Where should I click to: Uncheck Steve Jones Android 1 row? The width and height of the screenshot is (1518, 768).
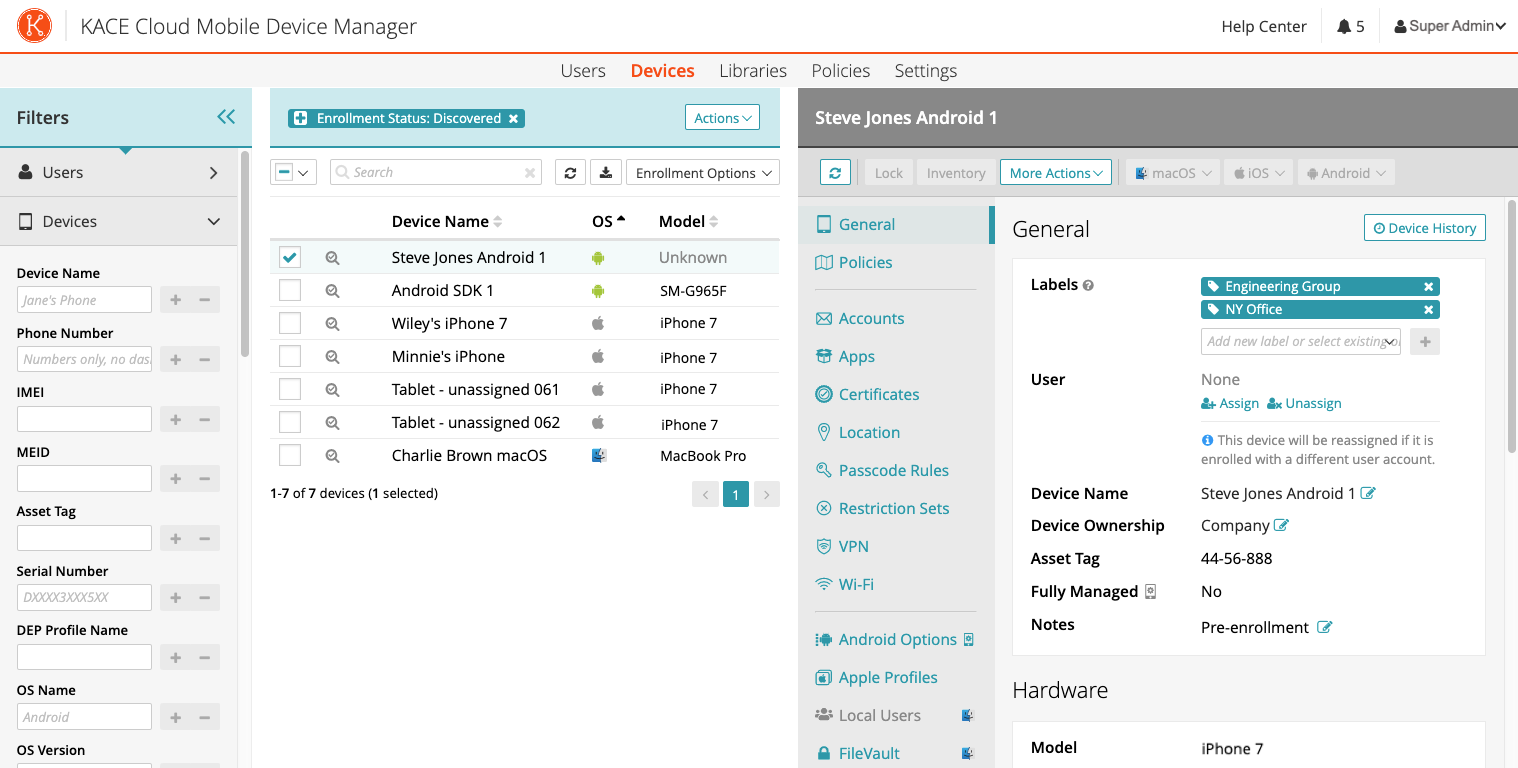pyautogui.click(x=290, y=258)
